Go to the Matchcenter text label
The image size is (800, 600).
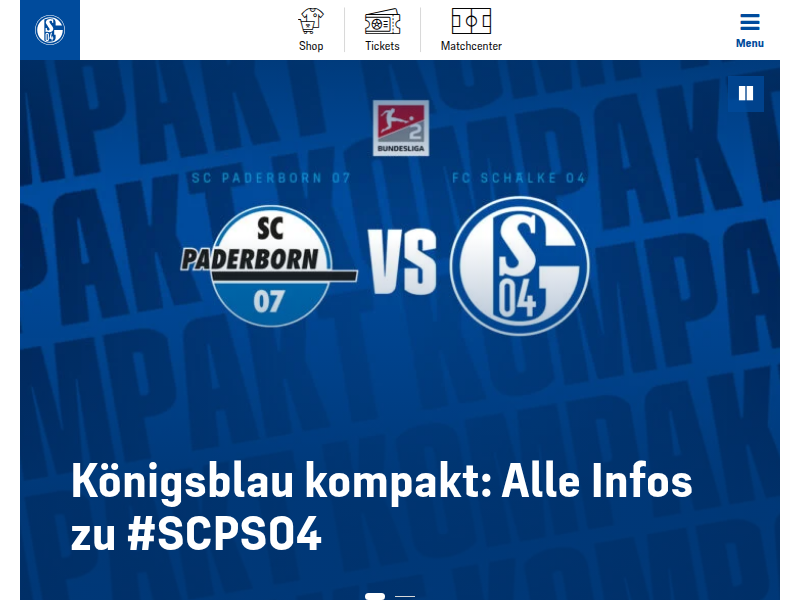(x=471, y=46)
